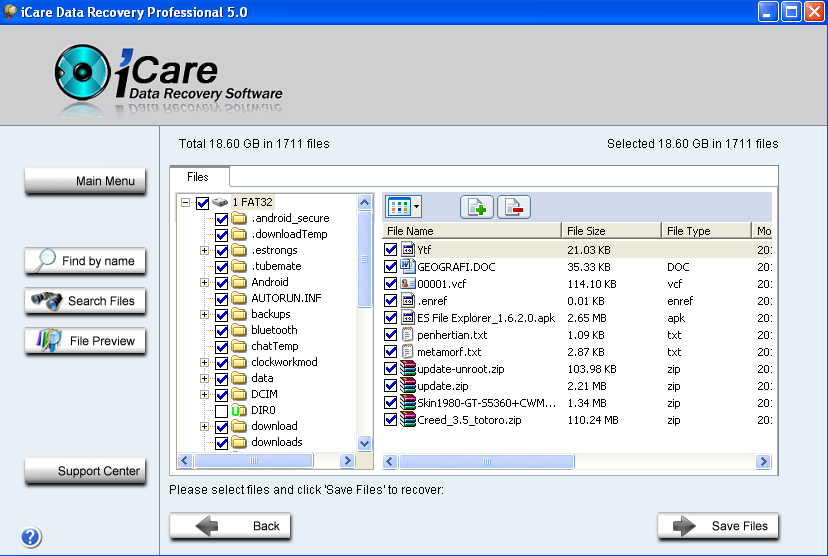Uncheck the 1 FAT32 root checkbox

click(x=202, y=203)
